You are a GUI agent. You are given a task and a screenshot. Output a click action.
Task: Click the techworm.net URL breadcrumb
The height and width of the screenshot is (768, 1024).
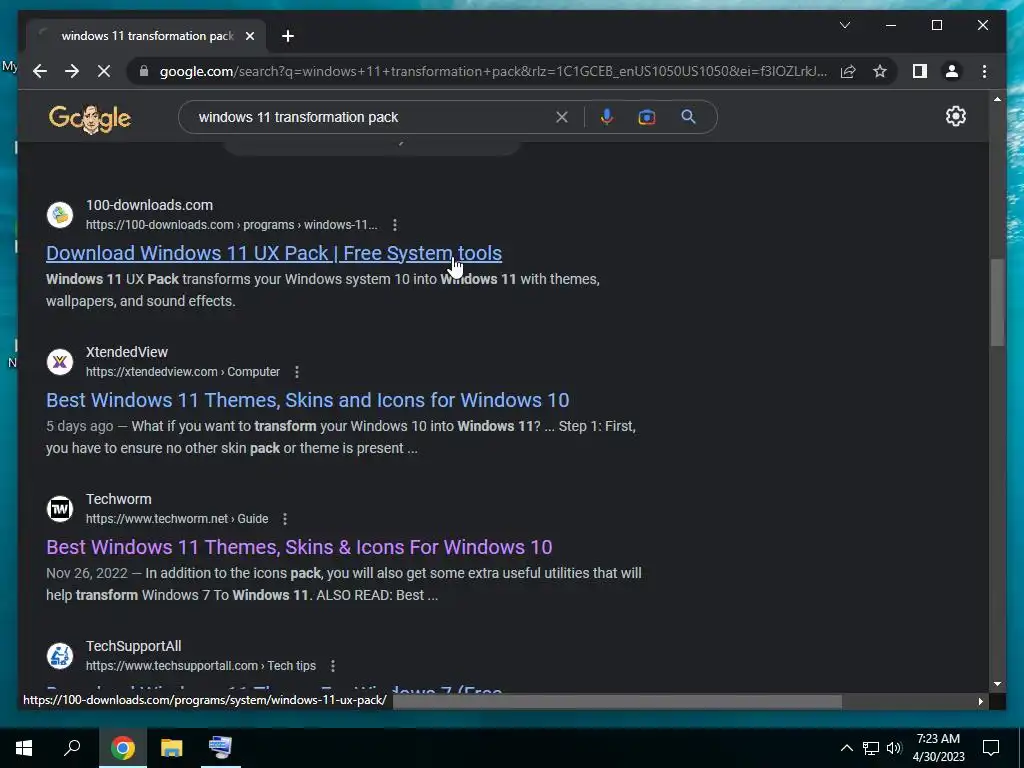click(177, 519)
